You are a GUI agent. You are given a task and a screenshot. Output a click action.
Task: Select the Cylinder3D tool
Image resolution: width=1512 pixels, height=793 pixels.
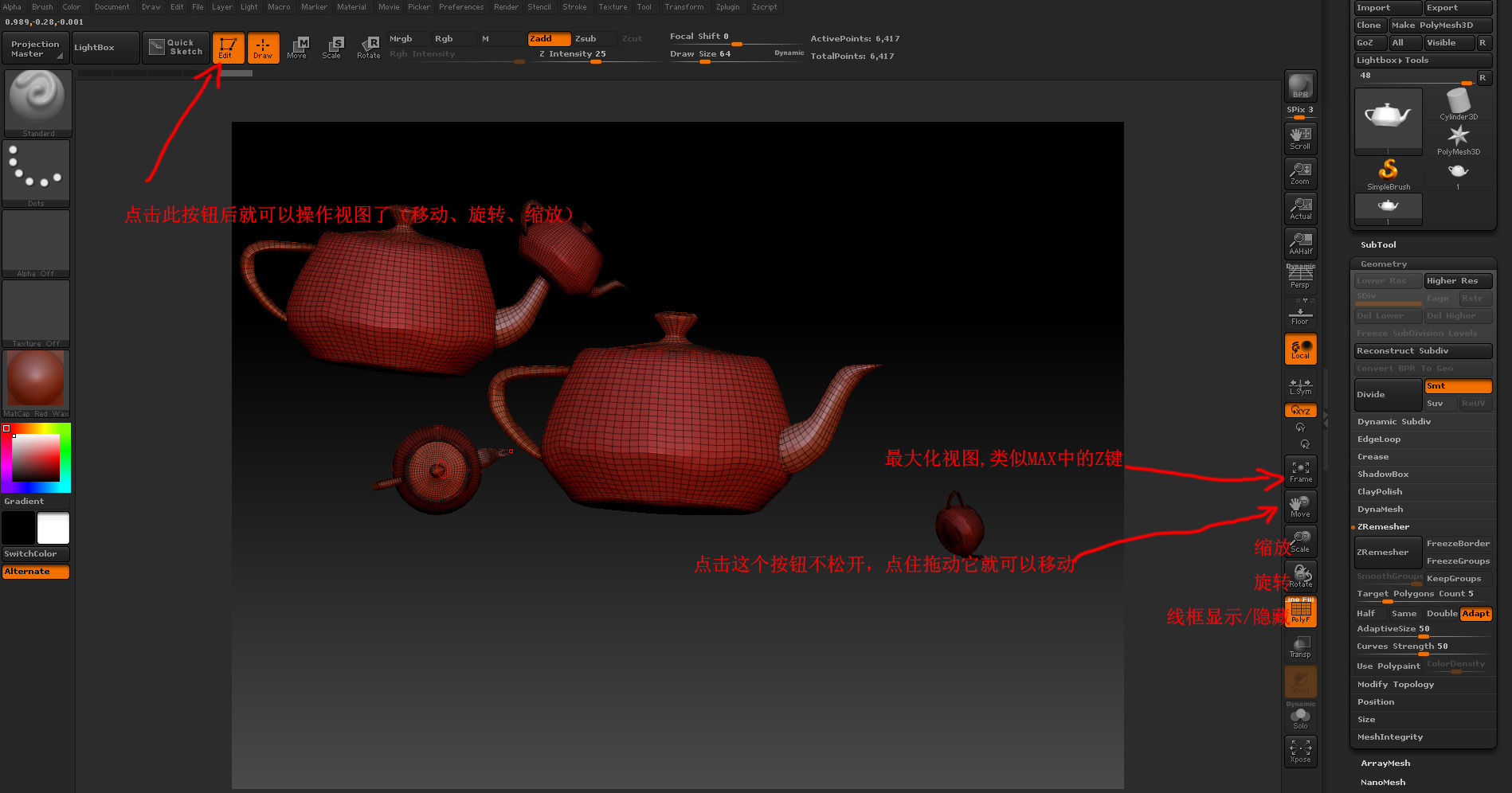pyautogui.click(x=1458, y=104)
